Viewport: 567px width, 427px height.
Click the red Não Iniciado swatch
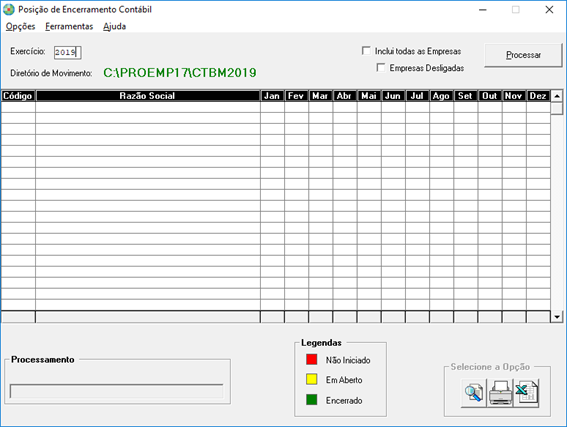pyautogui.click(x=312, y=359)
